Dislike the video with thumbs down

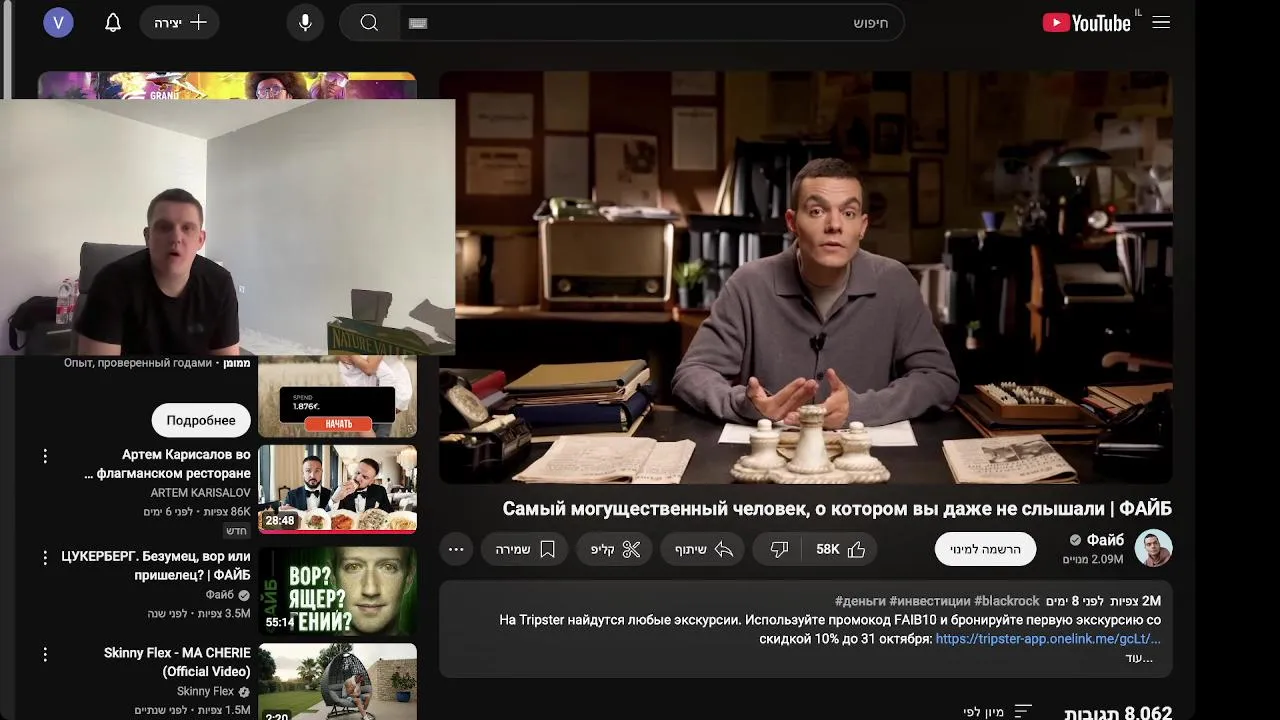(779, 549)
